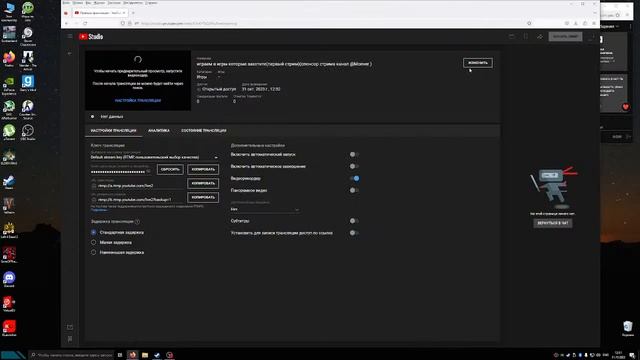Open the YouTube Studio hamburger menu
The width and height of the screenshot is (640, 360).
tap(69, 36)
